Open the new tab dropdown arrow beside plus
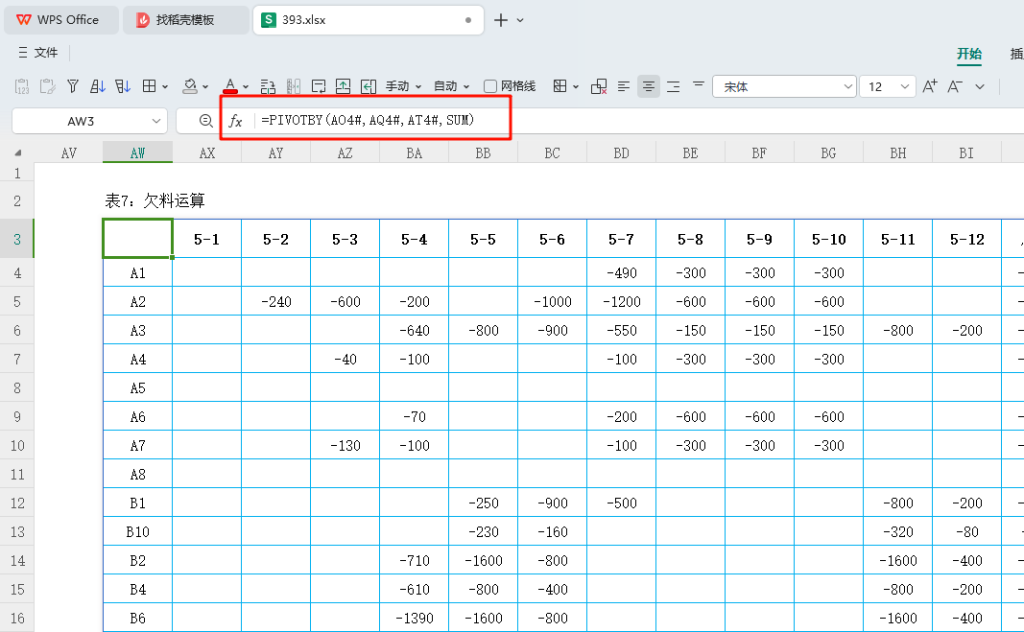 pos(520,20)
